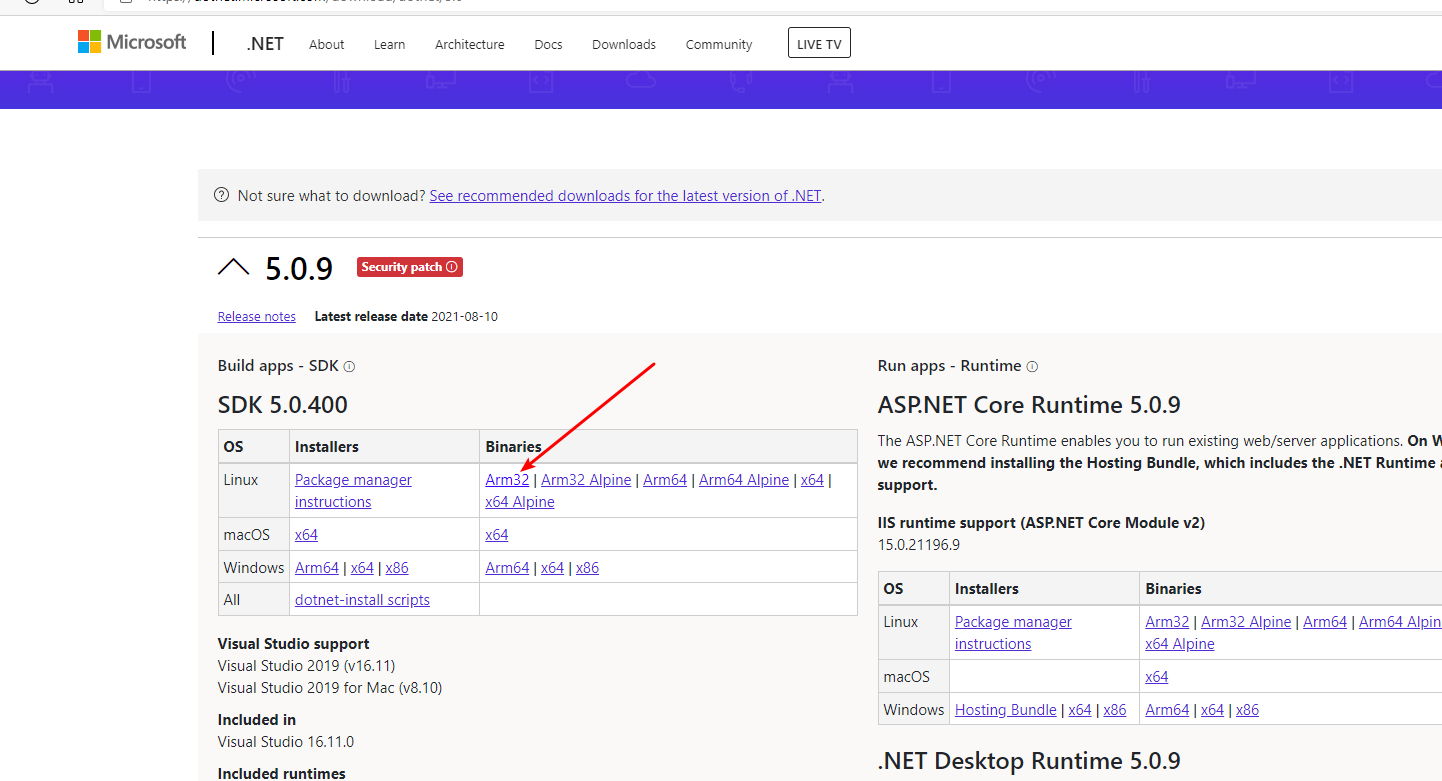Download the Windows Hosting Bundle installer
This screenshot has width=1442, height=781.
(1006, 710)
